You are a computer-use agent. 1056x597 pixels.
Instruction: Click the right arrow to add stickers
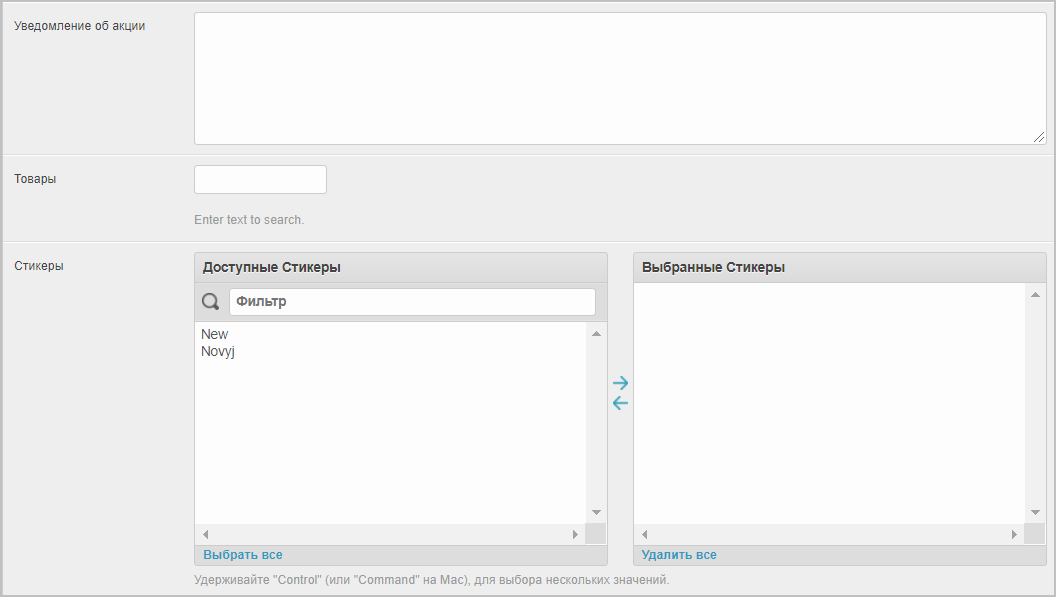(620, 383)
